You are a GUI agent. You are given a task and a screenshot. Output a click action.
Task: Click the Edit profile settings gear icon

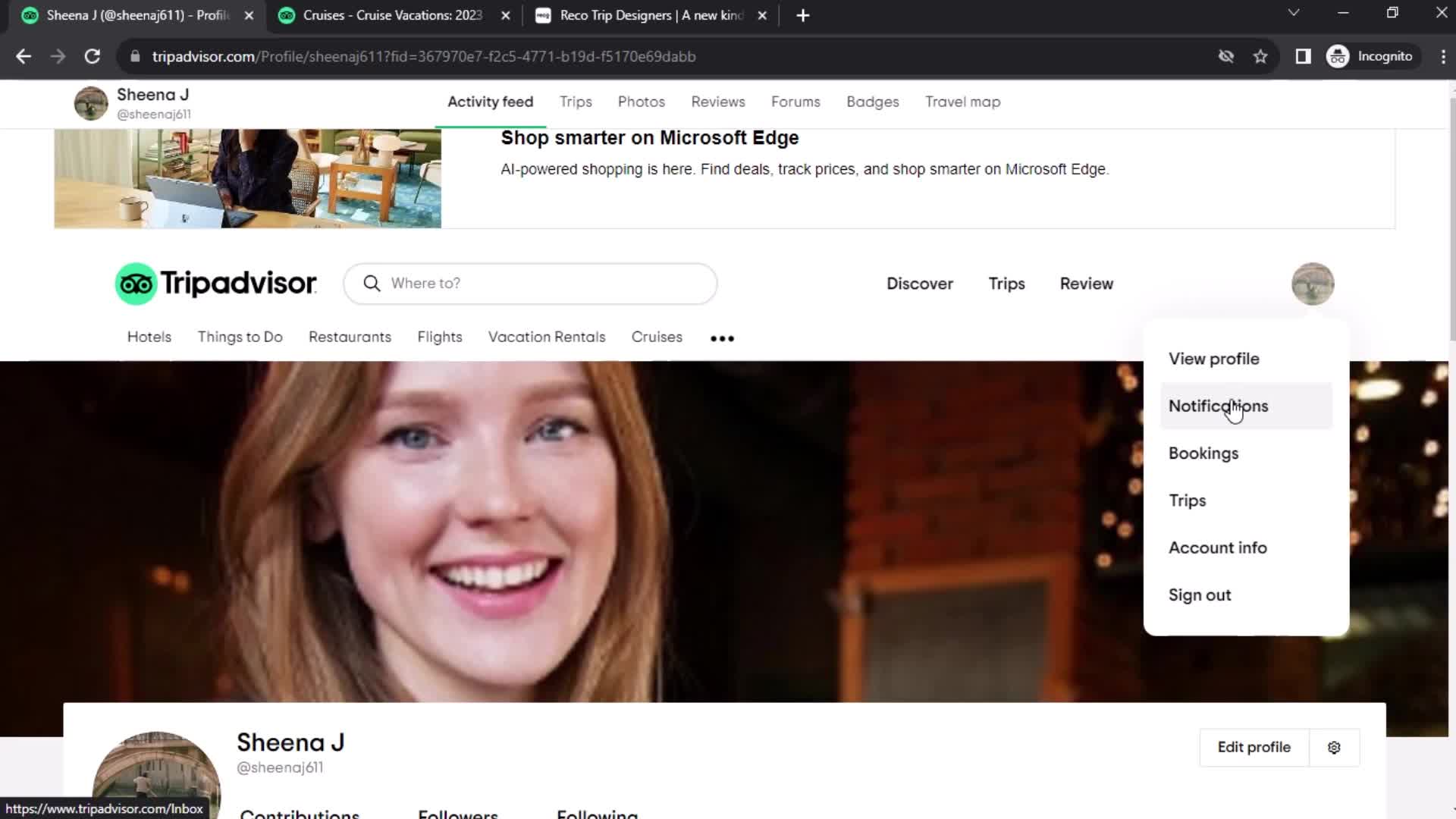pyautogui.click(x=1334, y=747)
